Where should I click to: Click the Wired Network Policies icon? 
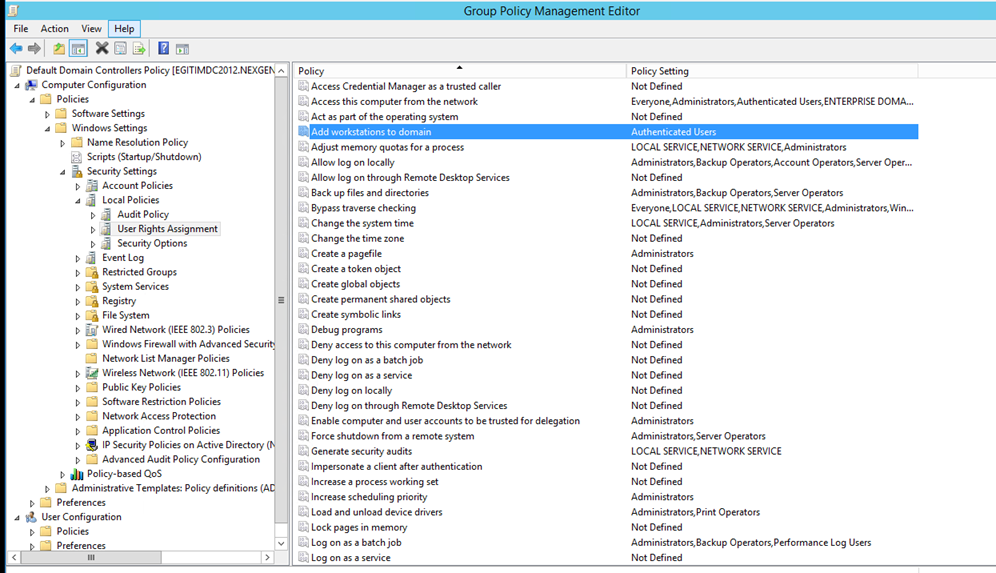[x=92, y=330]
